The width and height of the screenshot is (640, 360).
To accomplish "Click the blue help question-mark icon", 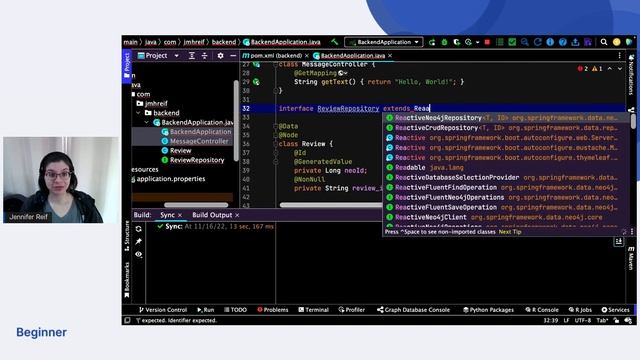I will pos(563,42).
